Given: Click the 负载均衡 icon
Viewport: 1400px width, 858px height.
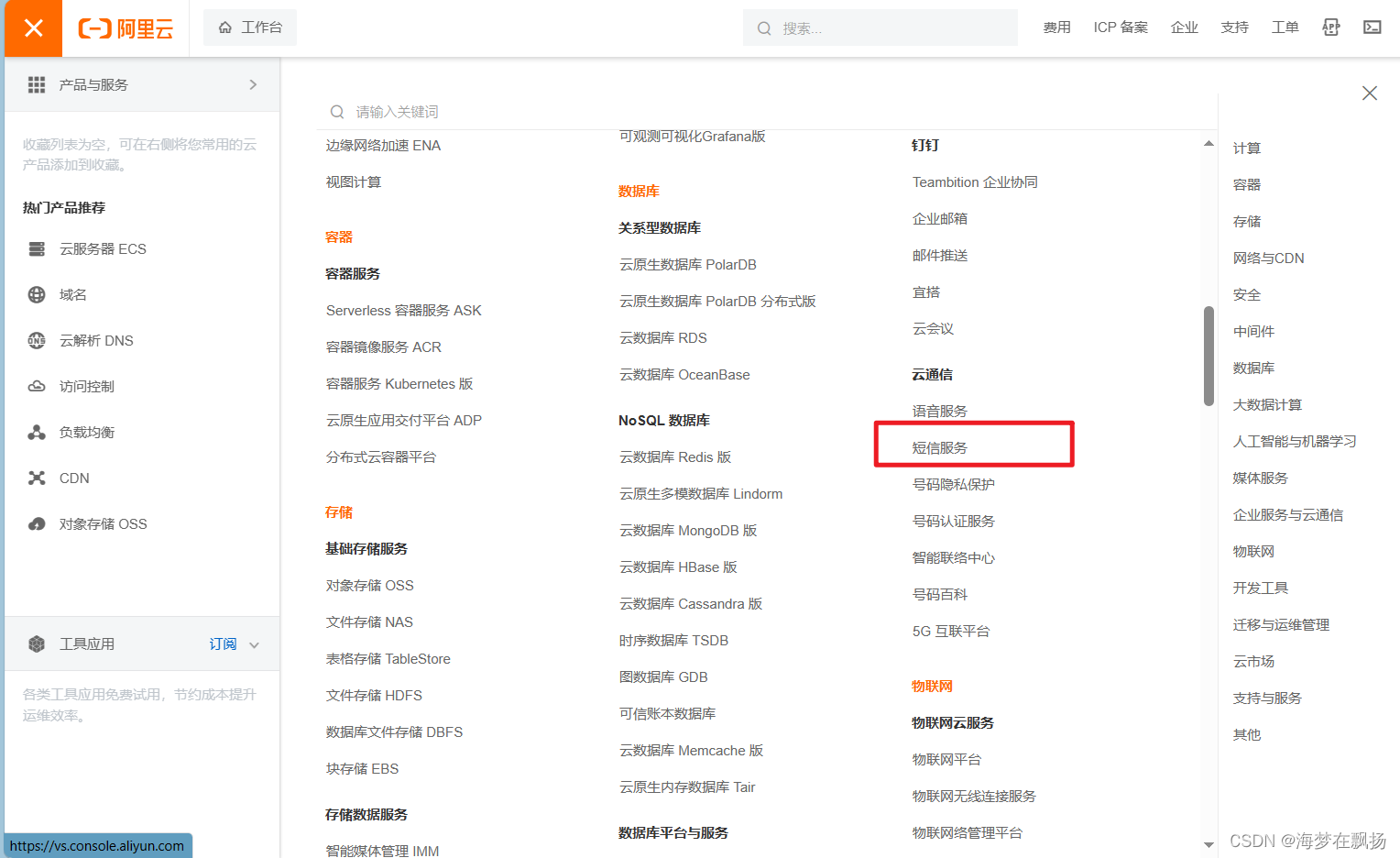Looking at the screenshot, I should pyautogui.click(x=37, y=432).
